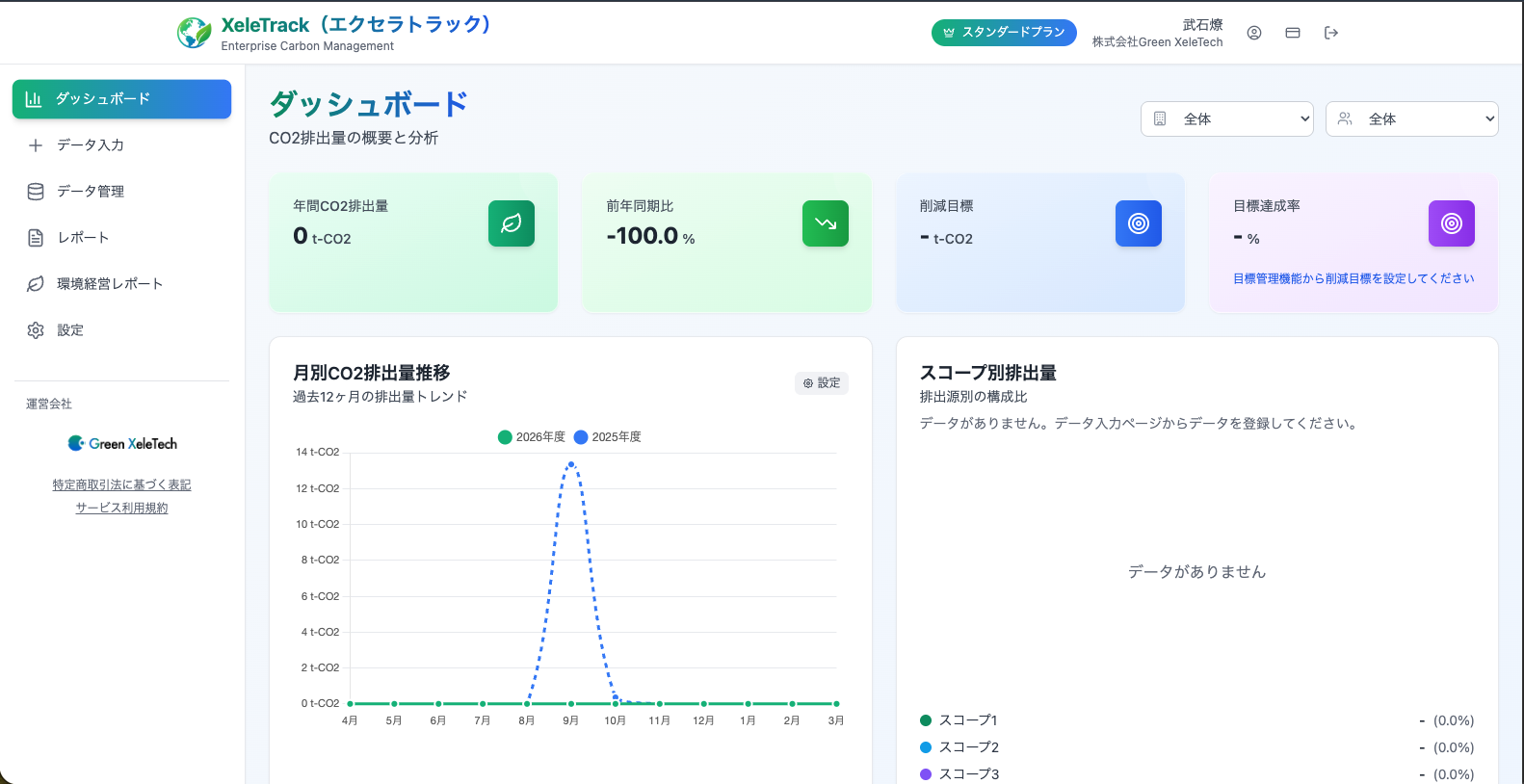
Task: Click the bar chart icon beside ダッシュボード
Action: point(34,99)
